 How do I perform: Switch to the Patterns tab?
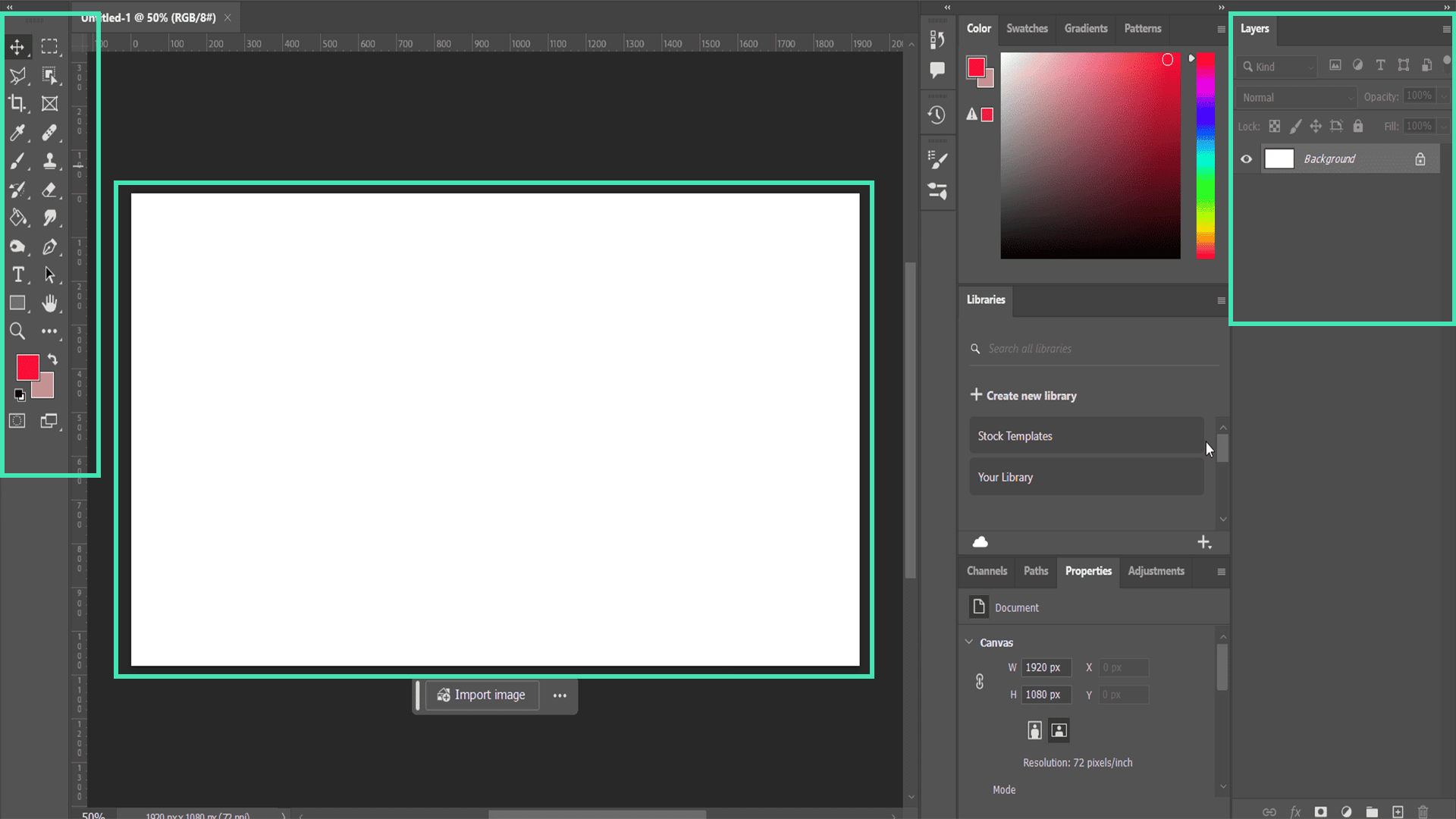point(1143,29)
